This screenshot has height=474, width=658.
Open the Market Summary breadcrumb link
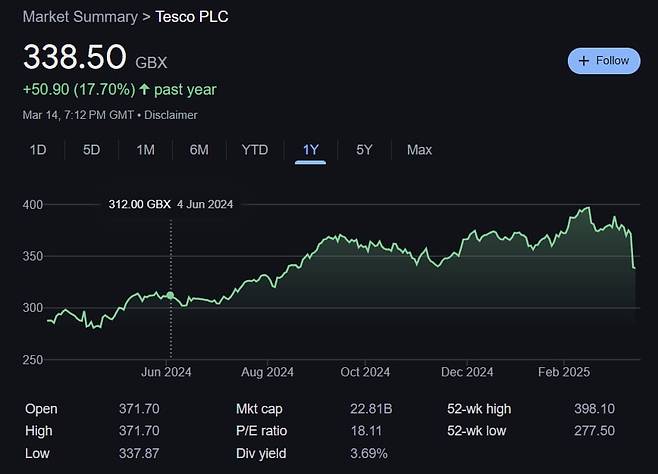(x=80, y=17)
